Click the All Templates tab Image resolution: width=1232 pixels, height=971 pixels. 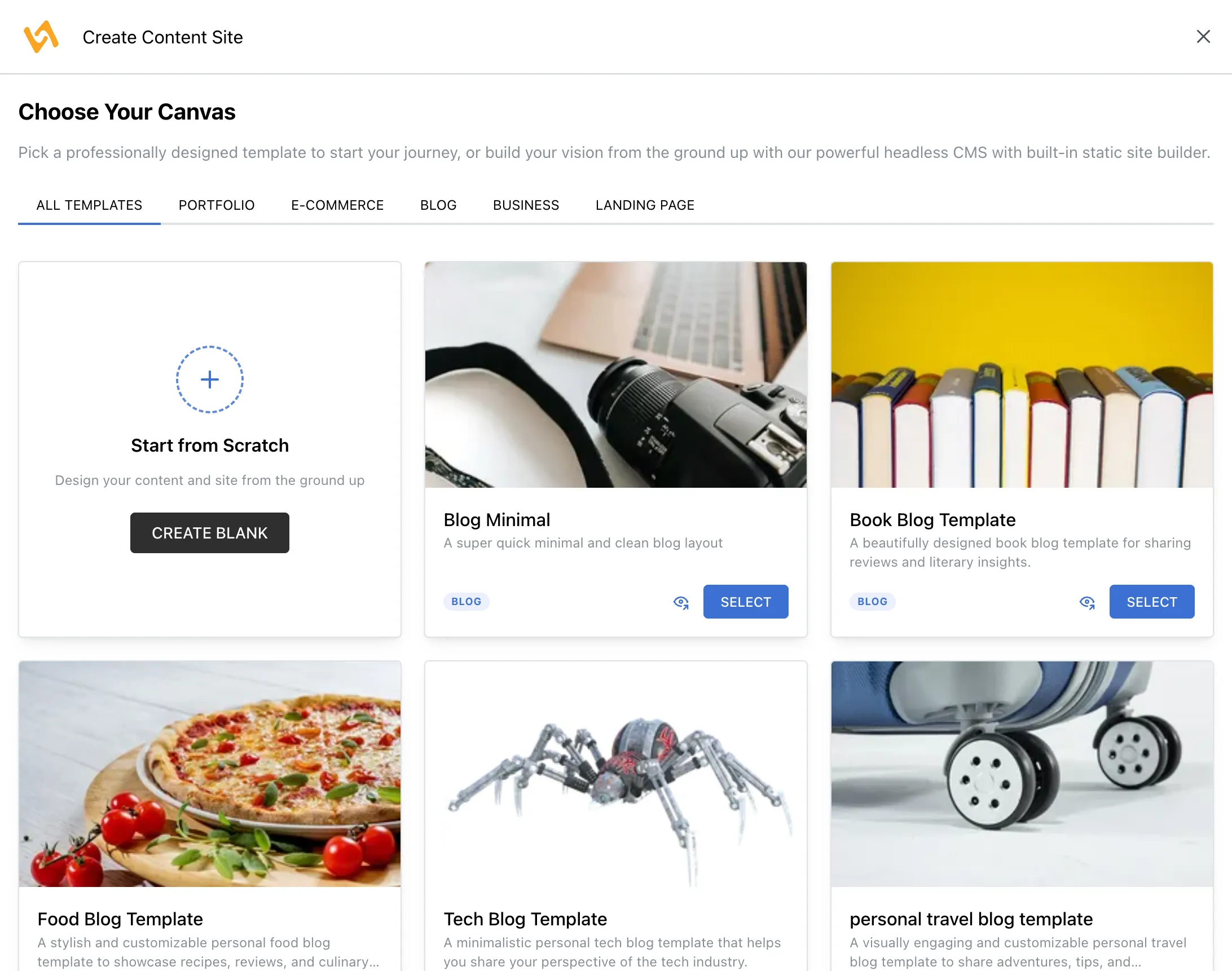[89, 205]
